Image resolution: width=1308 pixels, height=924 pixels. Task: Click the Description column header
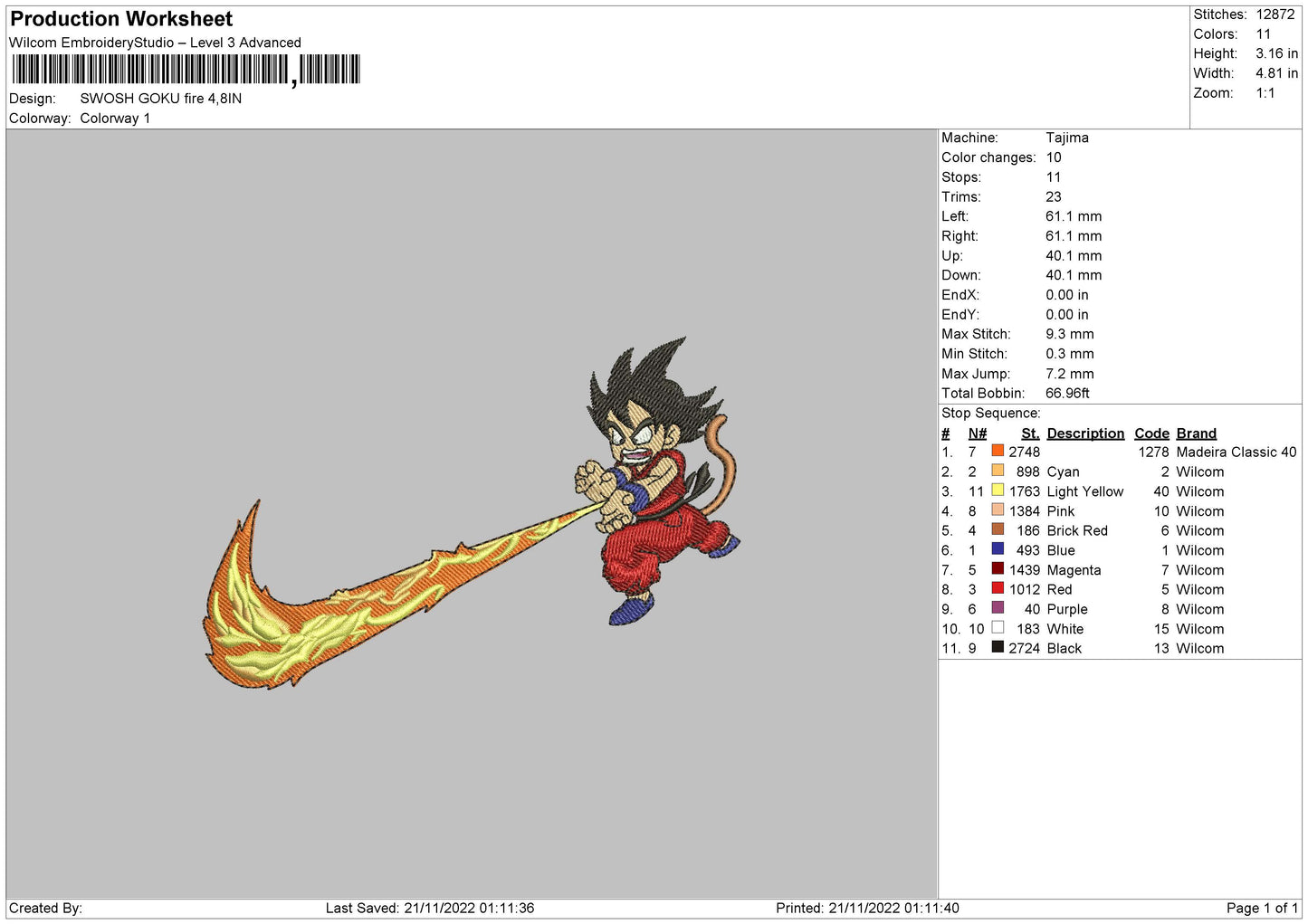(1084, 433)
